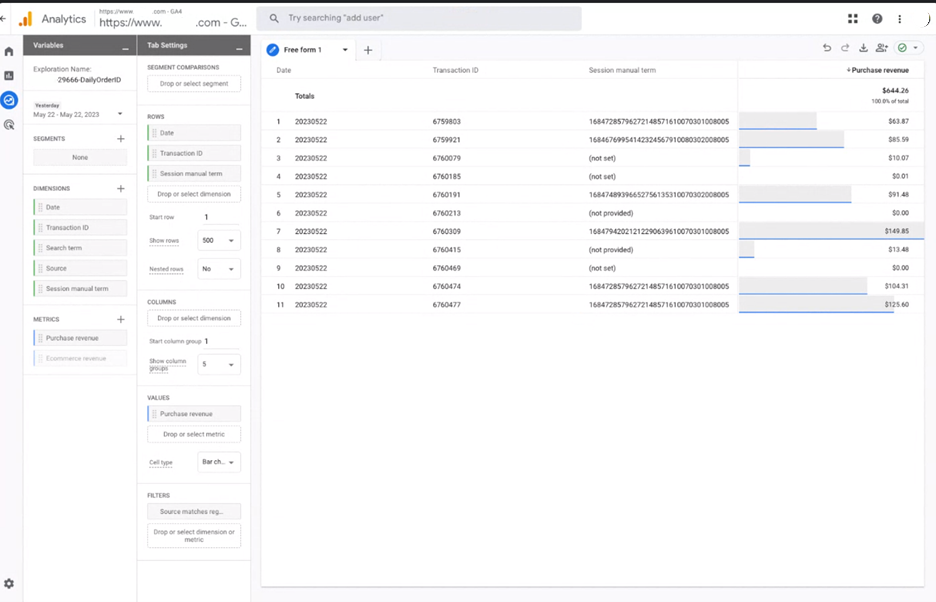Open the Home icon in left sidebar
The height and width of the screenshot is (602, 936).
click(x=9, y=51)
